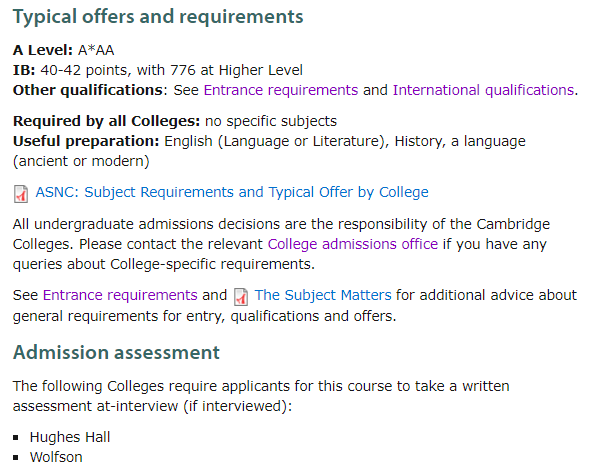Follow the College admissions office link

pyautogui.click(x=353, y=244)
